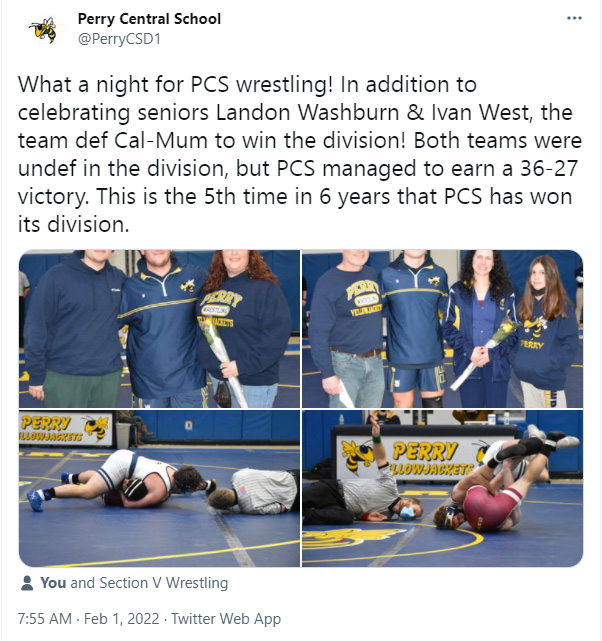Click the Perry yellowjacket profile avatar

click(x=43, y=29)
